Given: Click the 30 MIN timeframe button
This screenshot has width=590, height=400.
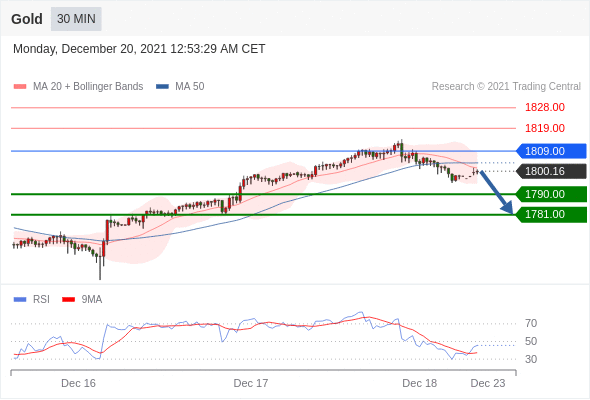Looking at the screenshot, I should tap(76, 19).
